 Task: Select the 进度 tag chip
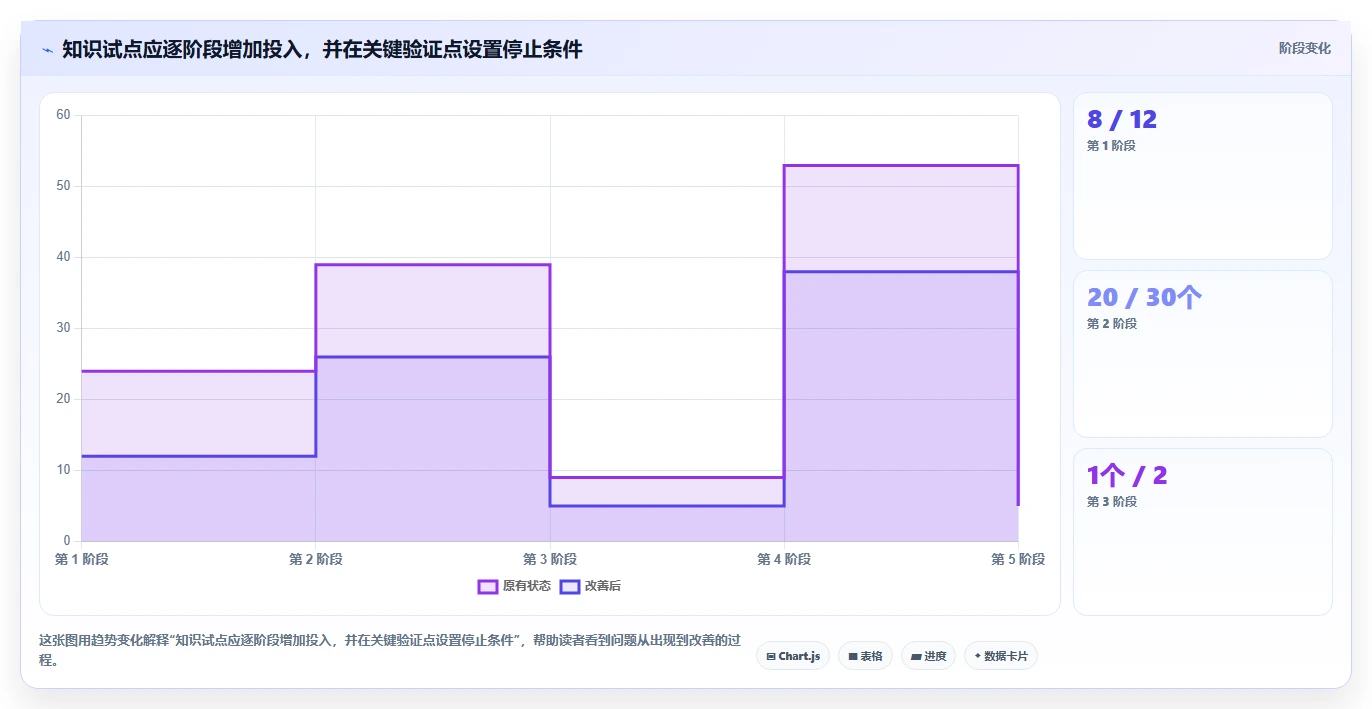pyautogui.click(x=928, y=656)
